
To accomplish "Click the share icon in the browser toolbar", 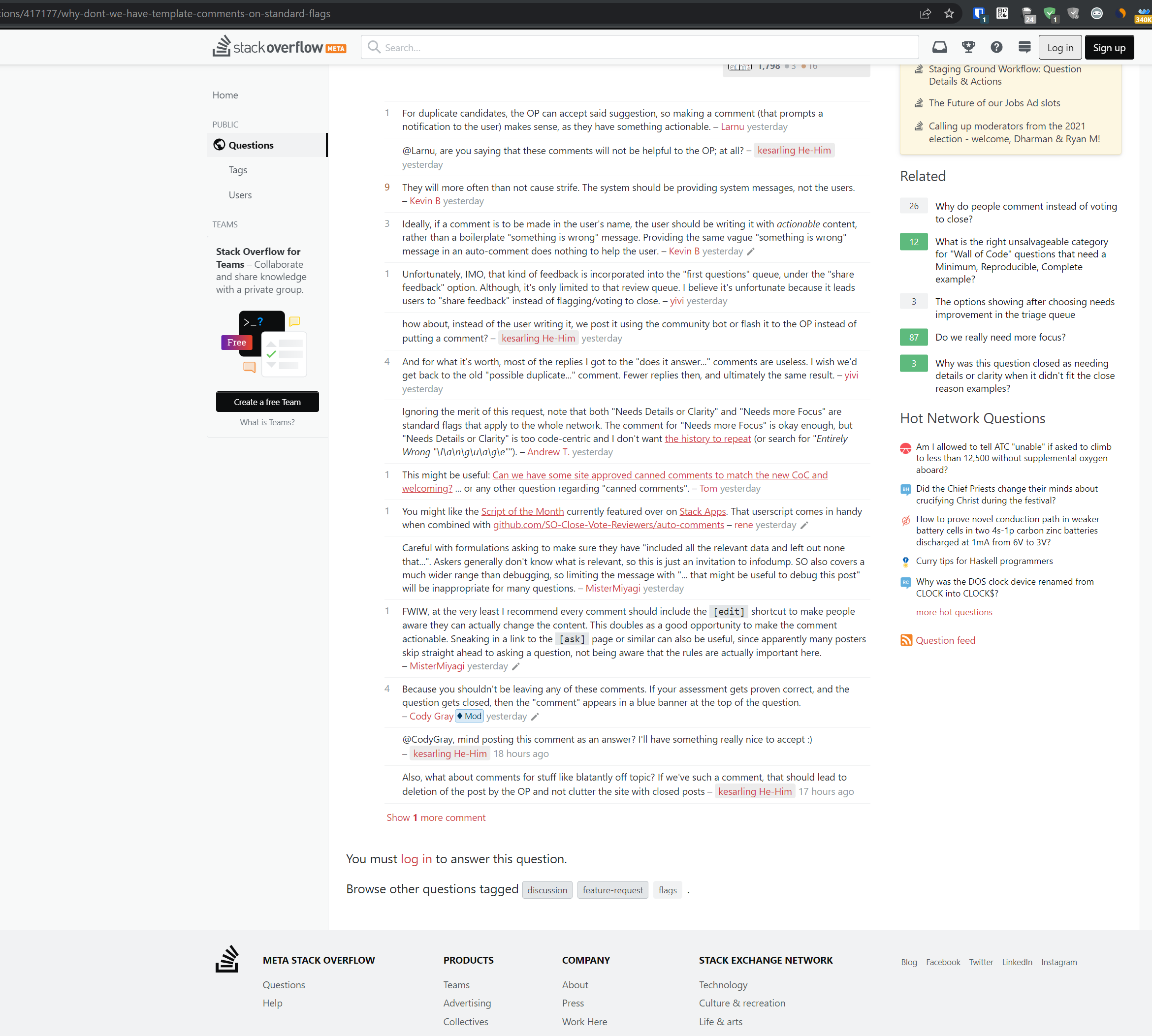I will (x=926, y=13).
